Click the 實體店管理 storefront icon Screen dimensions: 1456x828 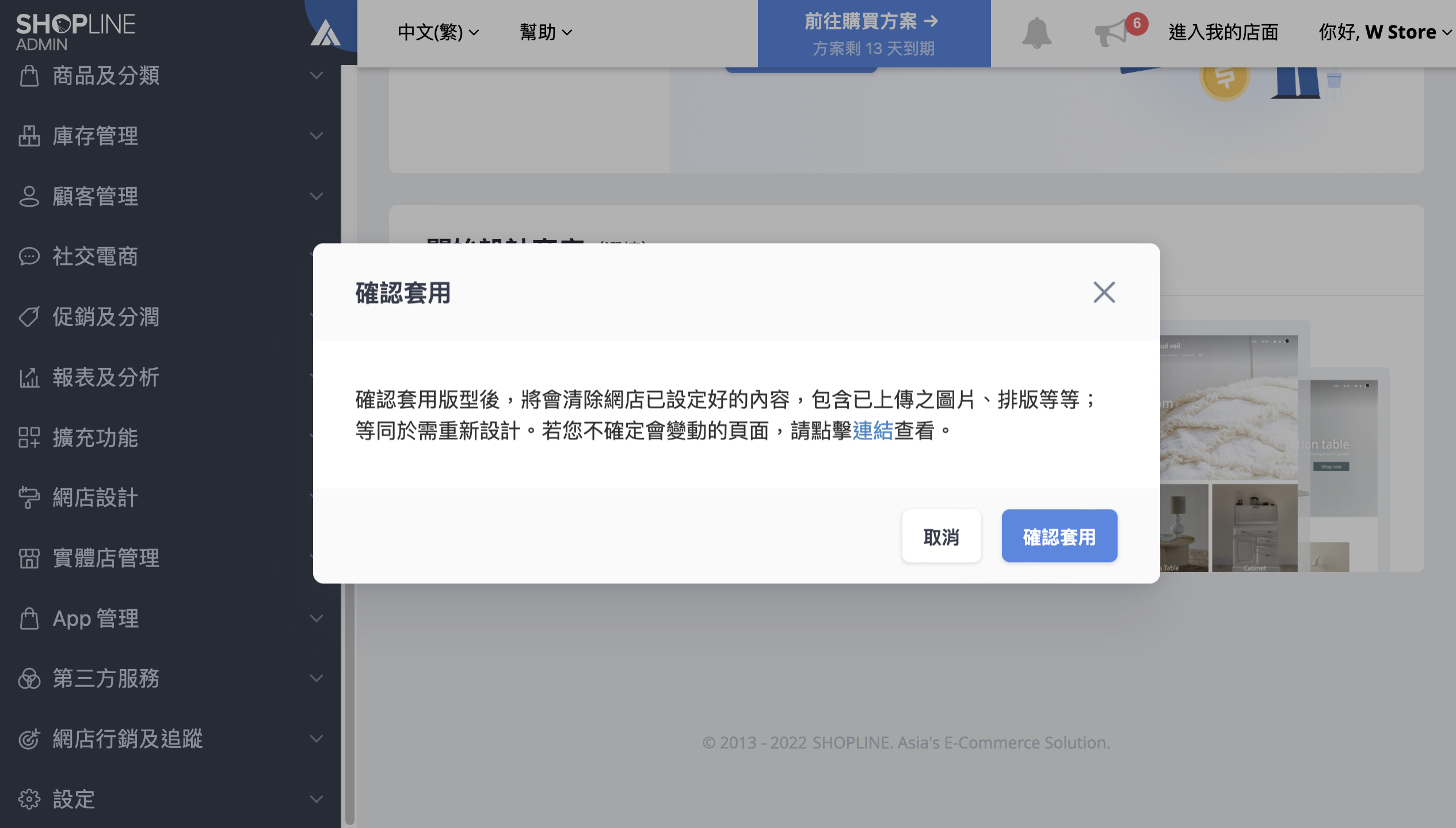point(29,559)
